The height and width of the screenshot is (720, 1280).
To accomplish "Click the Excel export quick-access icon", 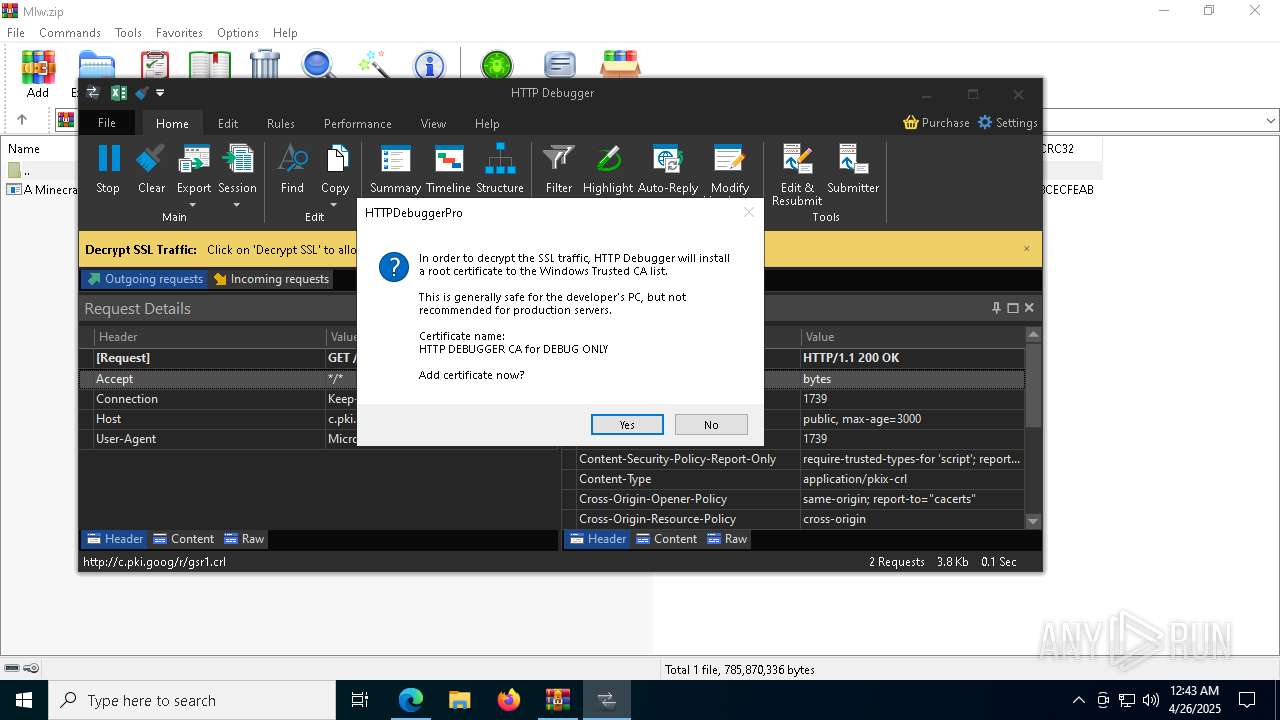I will tap(118, 93).
